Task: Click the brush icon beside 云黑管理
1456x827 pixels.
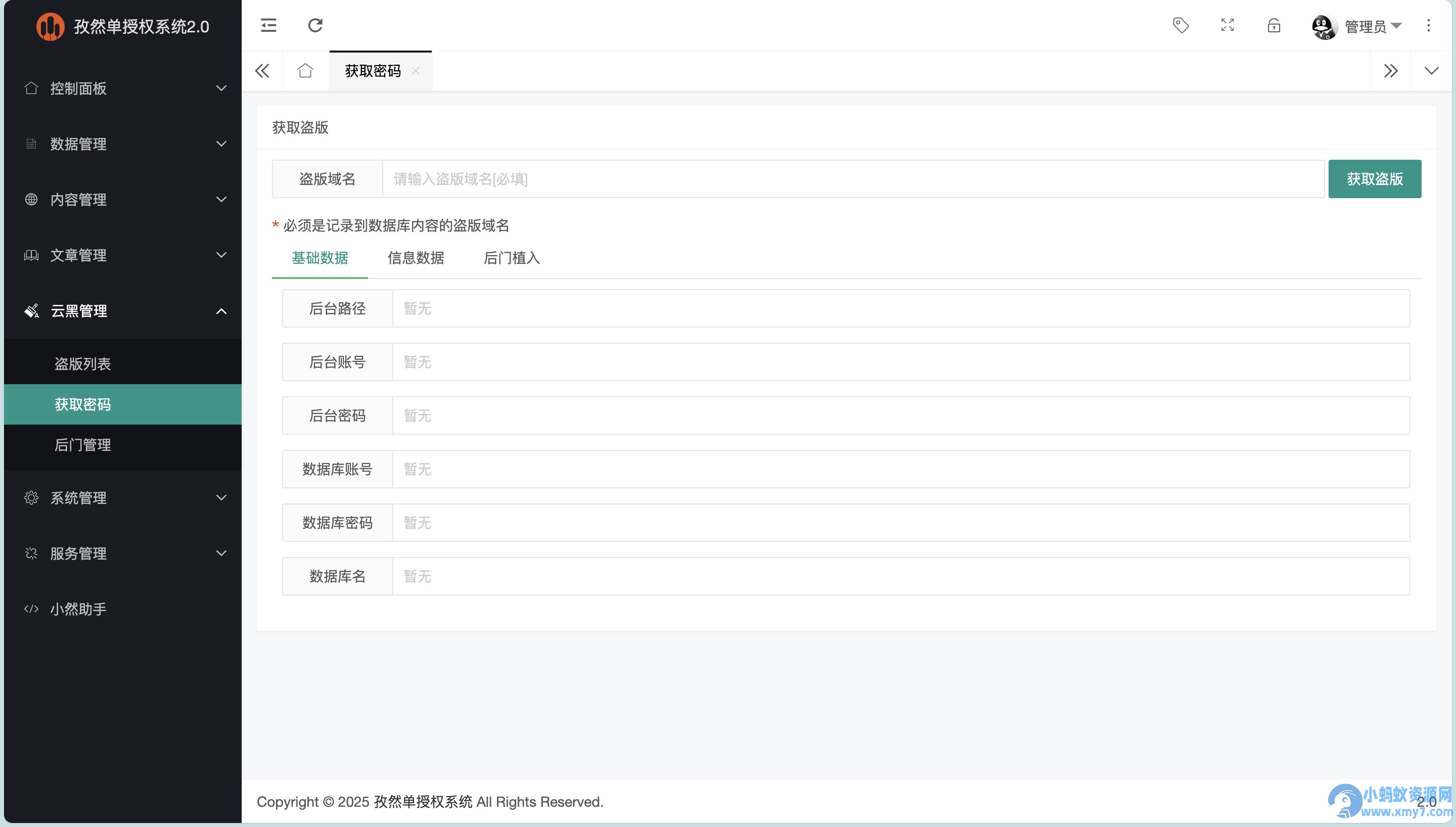Action: pos(31,311)
